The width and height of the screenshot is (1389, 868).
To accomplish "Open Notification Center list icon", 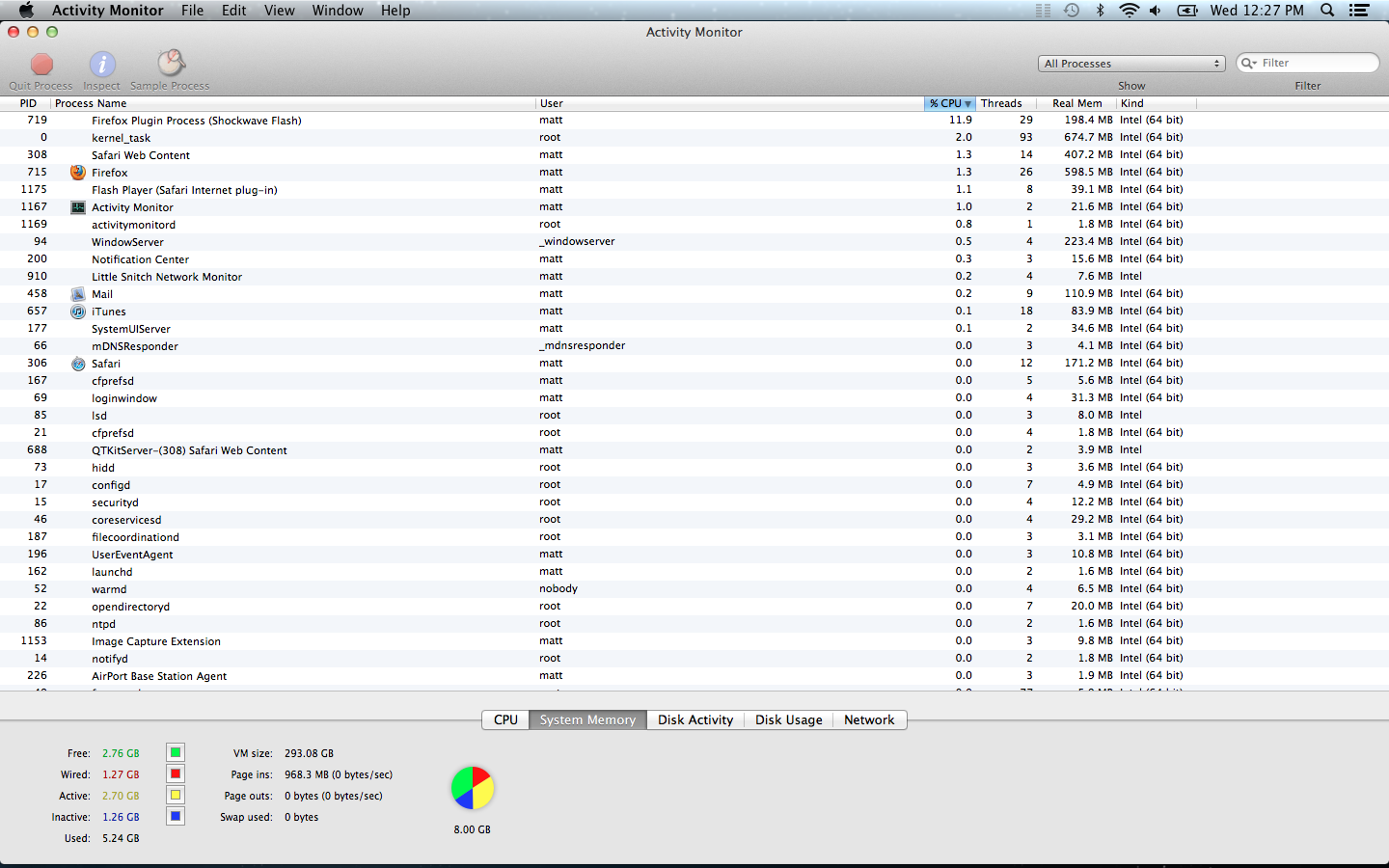I will [1360, 11].
